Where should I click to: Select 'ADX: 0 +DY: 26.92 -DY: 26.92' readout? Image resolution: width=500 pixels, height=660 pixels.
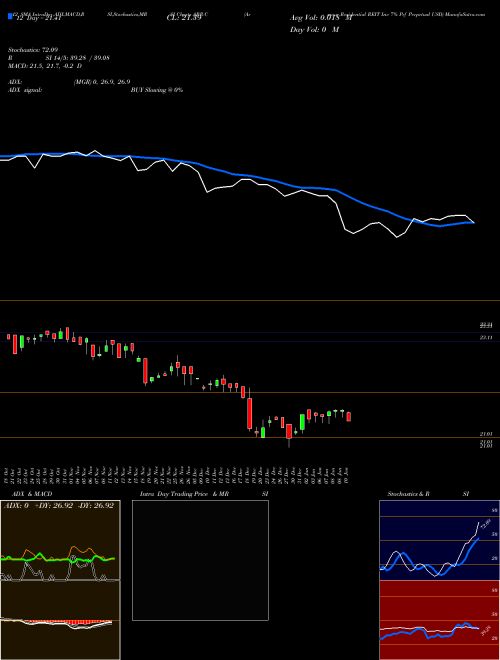tap(59, 506)
